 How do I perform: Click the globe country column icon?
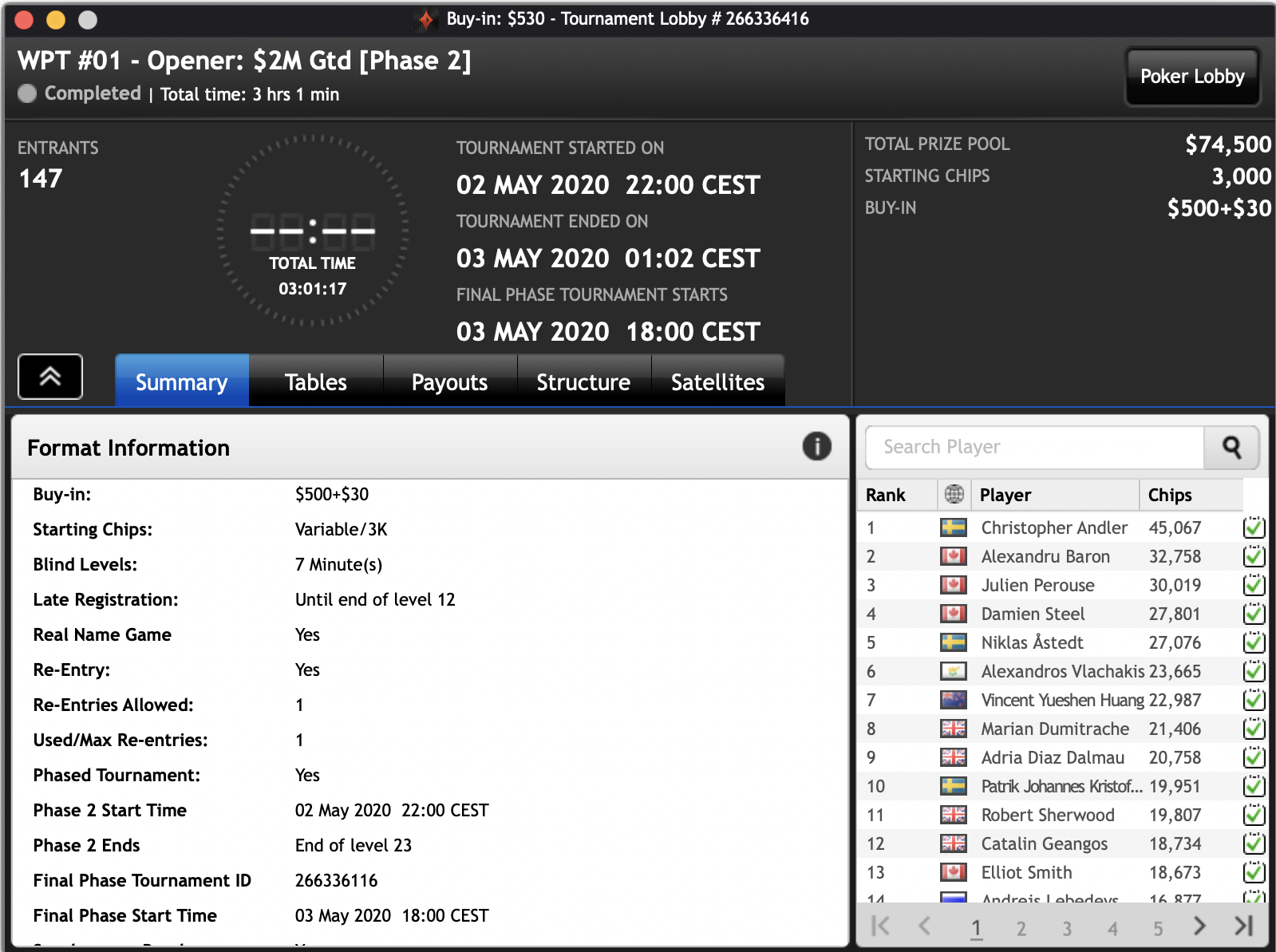tap(954, 495)
